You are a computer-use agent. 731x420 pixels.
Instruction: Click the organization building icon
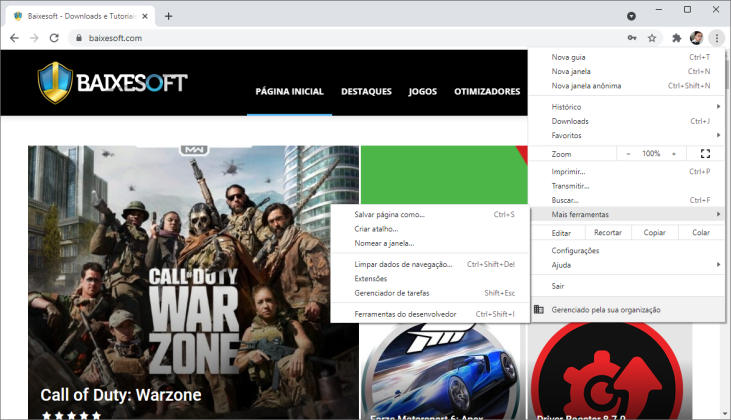point(539,310)
